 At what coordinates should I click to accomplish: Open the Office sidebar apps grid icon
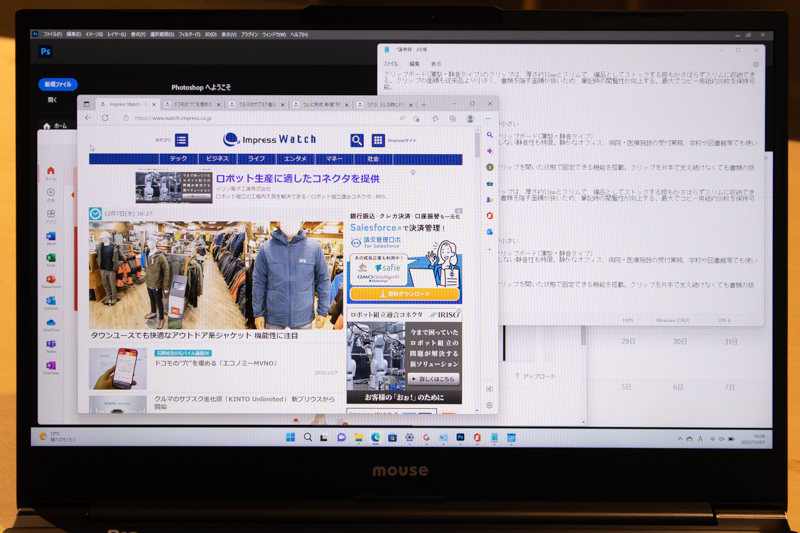[x=51, y=214]
